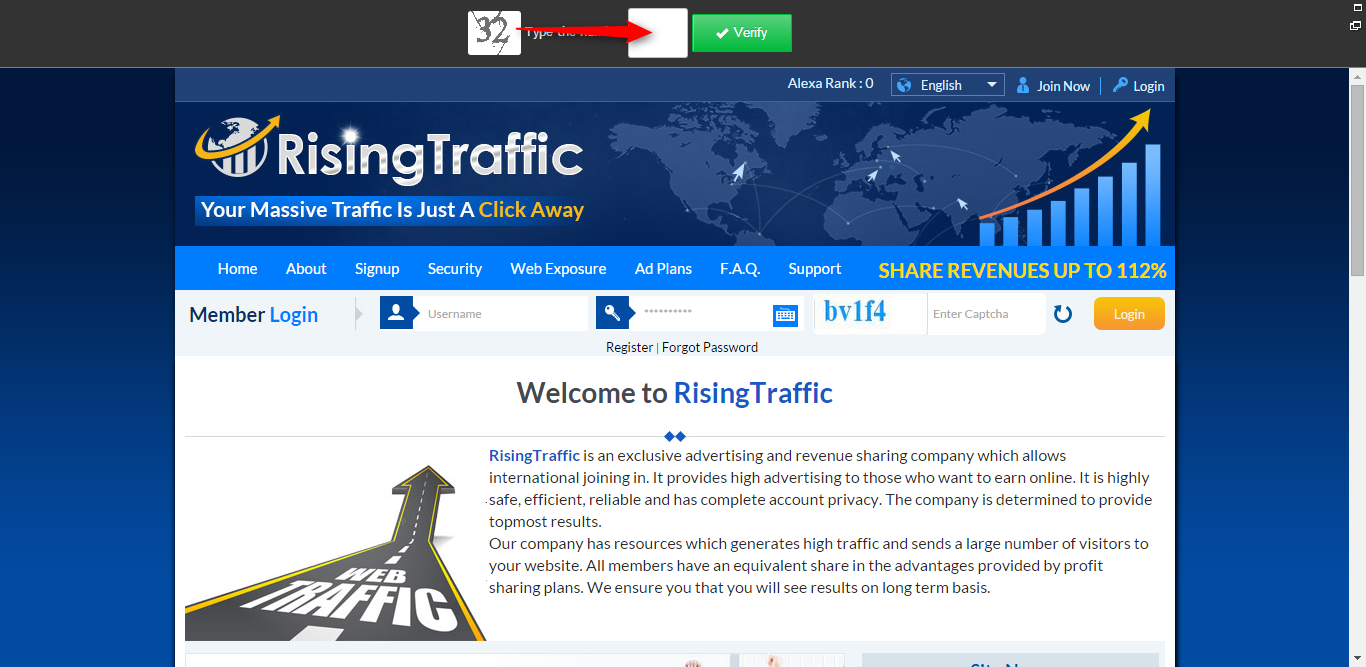The image size is (1366, 667).
Task: Click the Register link
Action: (x=629, y=347)
